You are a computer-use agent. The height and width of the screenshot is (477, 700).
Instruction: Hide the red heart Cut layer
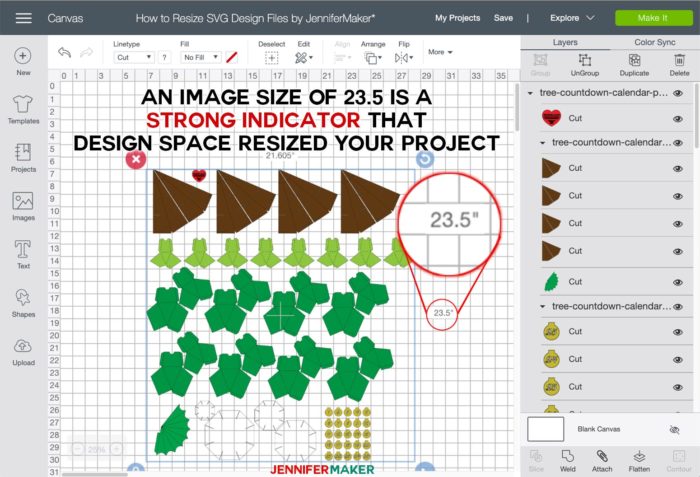point(678,119)
